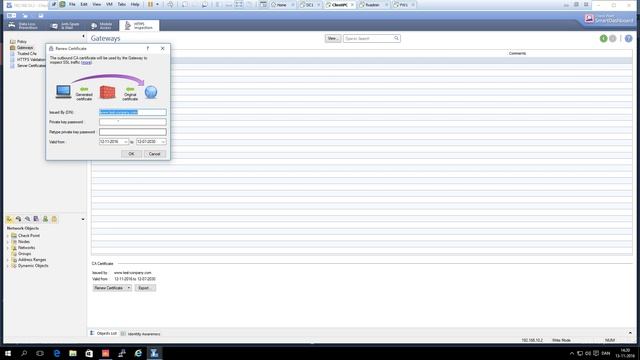Click the SmartDashboard main menu icon

(x=11, y=16)
